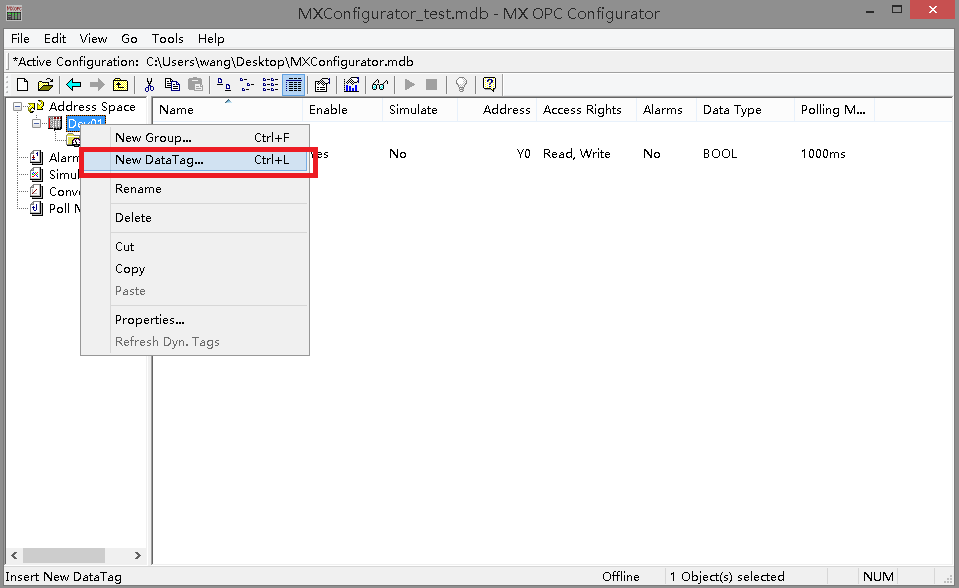Viewport: 959px width, 588px height.
Task: Click the Y0 address cell
Action: click(524, 154)
